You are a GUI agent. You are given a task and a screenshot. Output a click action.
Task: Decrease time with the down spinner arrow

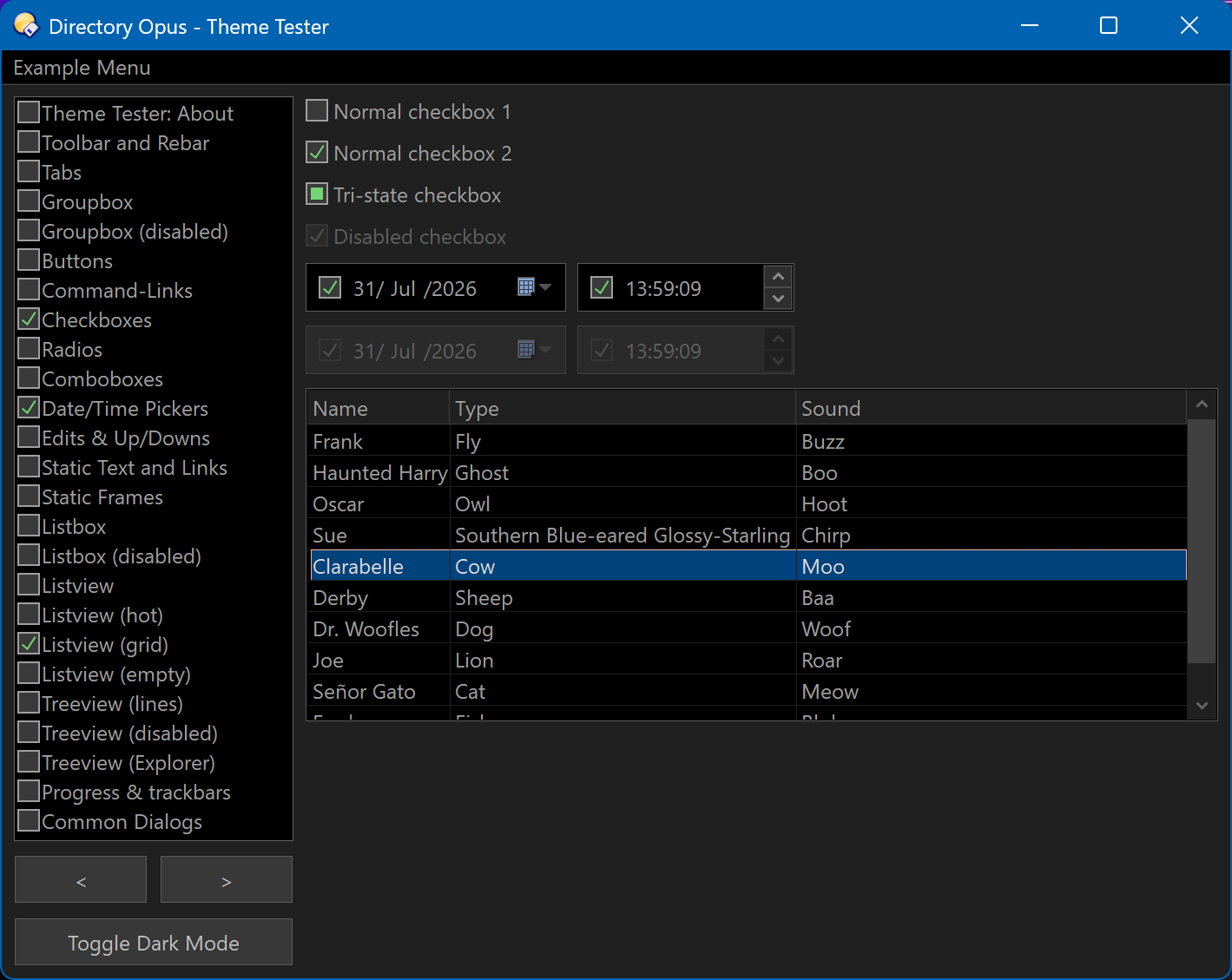778,299
